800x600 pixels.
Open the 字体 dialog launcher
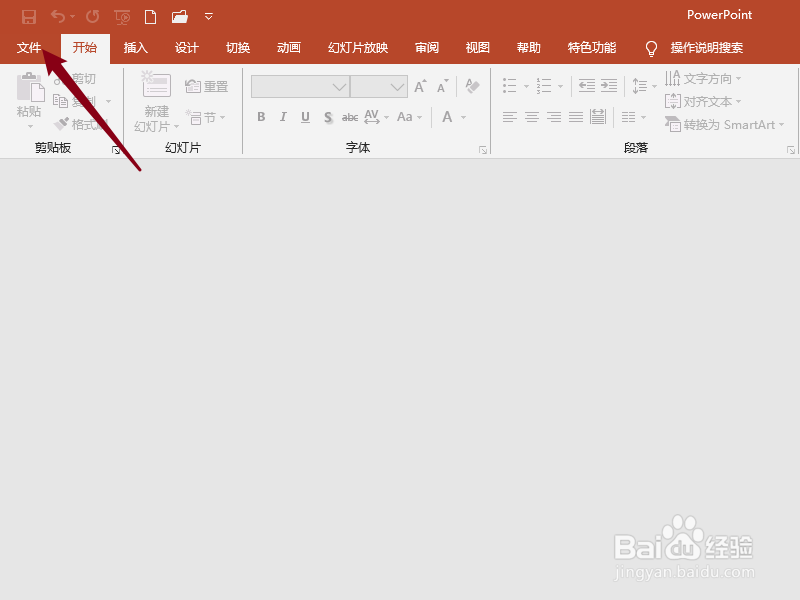[x=483, y=150]
